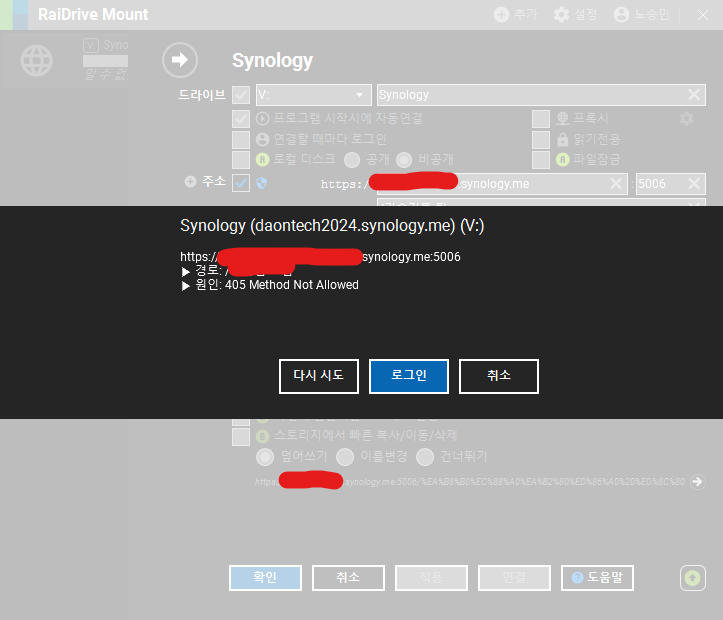The height and width of the screenshot is (620, 723).
Task: Click the 연결 connect button
Action: pyautogui.click(x=514, y=578)
